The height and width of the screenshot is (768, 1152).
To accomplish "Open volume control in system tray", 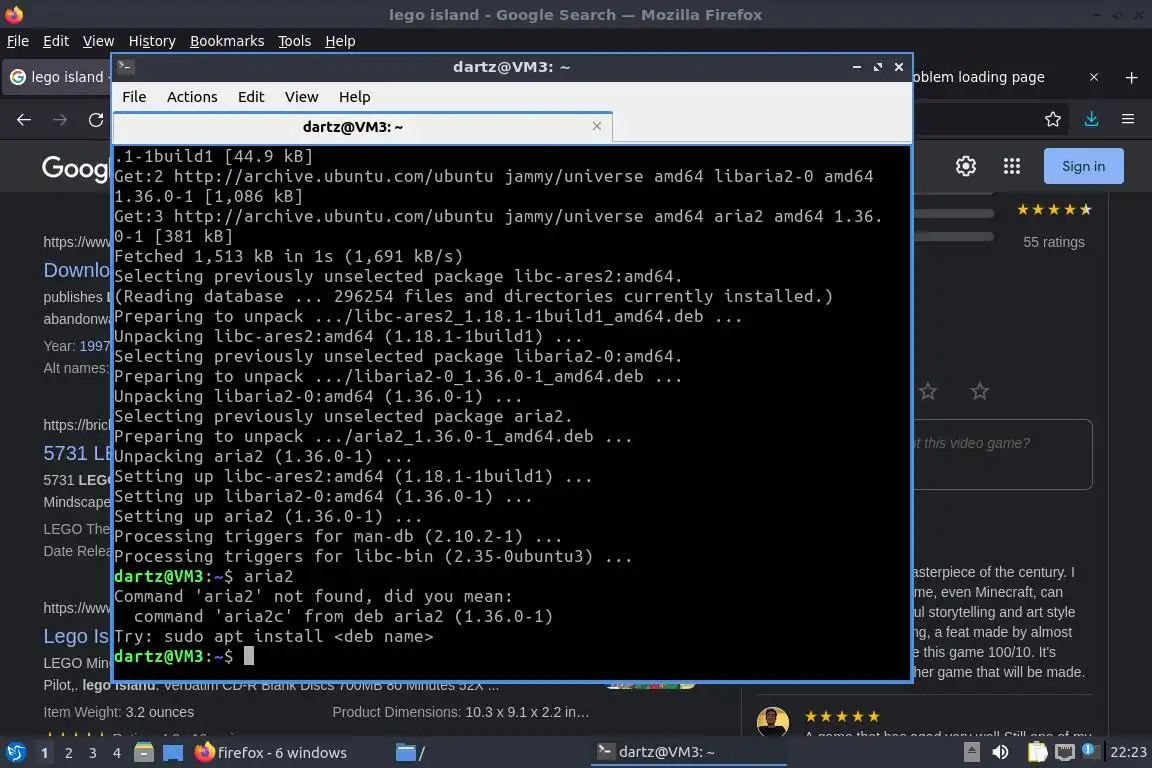I will point(1000,752).
